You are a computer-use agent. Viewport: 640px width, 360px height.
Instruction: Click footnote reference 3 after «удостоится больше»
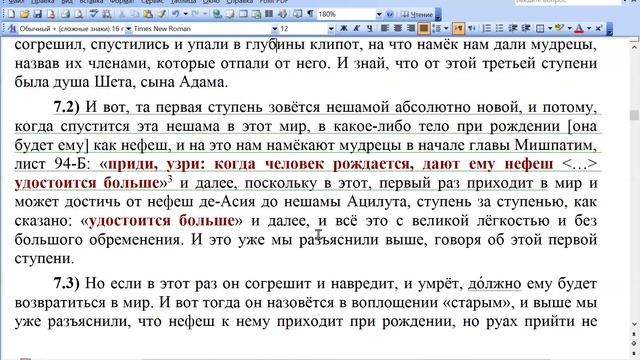pyautogui.click(x=170, y=178)
